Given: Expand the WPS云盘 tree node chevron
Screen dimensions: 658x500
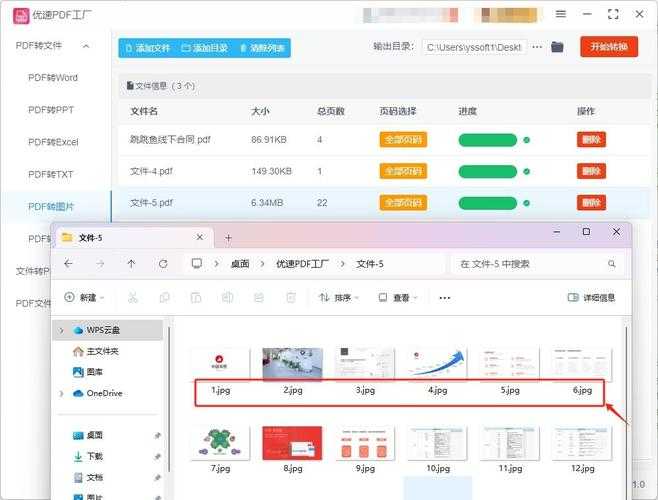Looking at the screenshot, I should (x=61, y=330).
